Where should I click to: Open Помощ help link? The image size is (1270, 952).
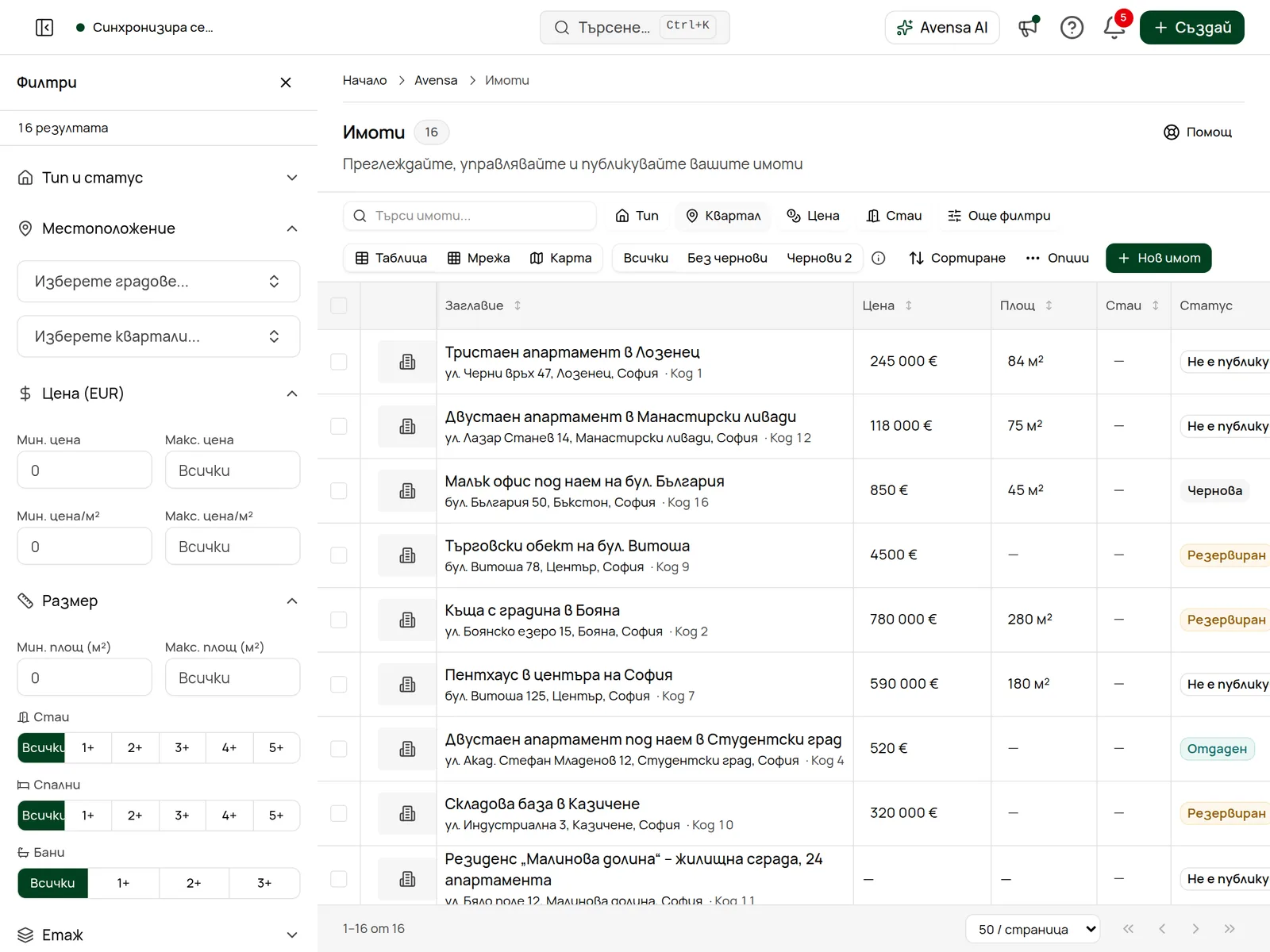(x=1198, y=132)
